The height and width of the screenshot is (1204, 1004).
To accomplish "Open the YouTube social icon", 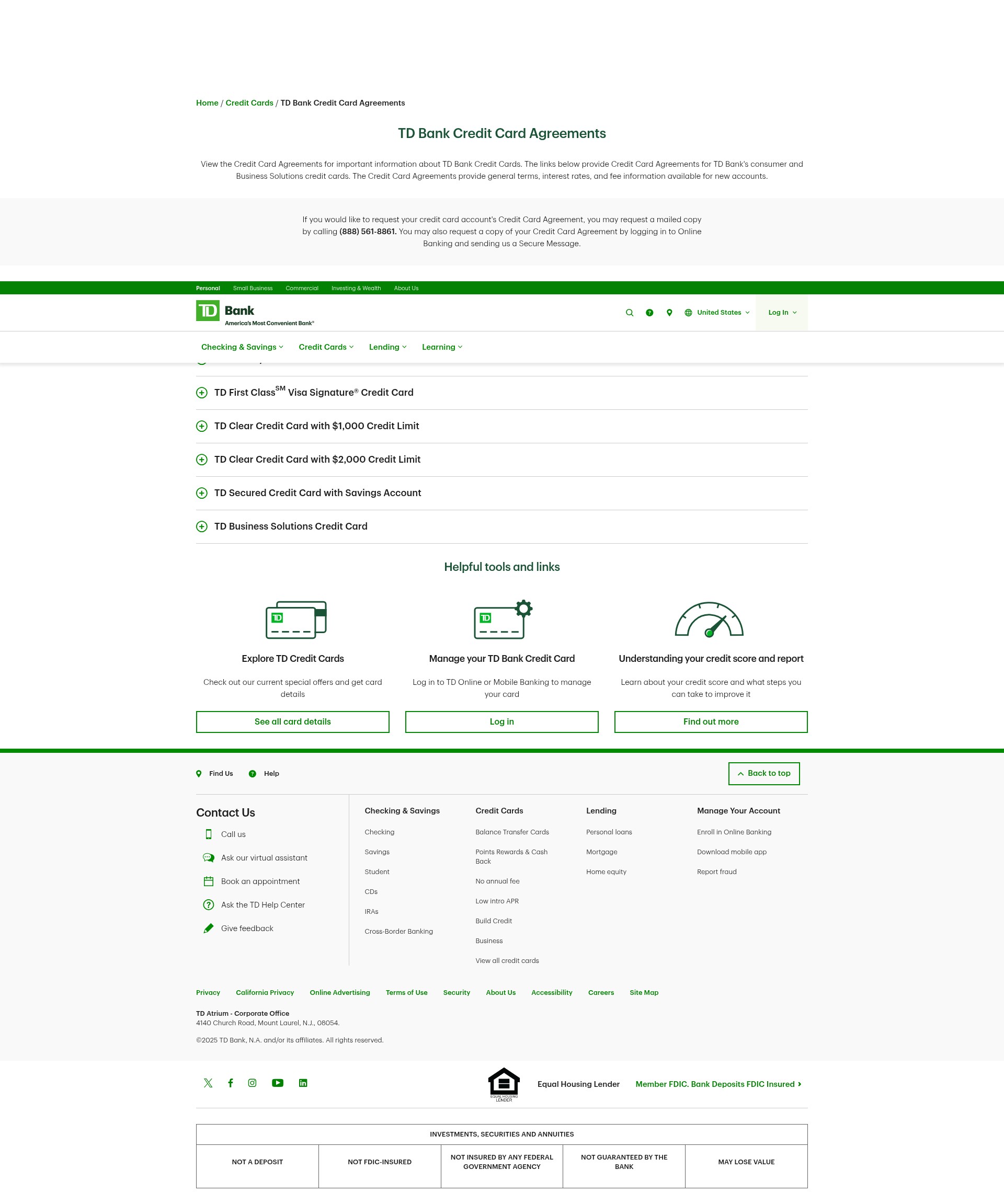I will (278, 1083).
